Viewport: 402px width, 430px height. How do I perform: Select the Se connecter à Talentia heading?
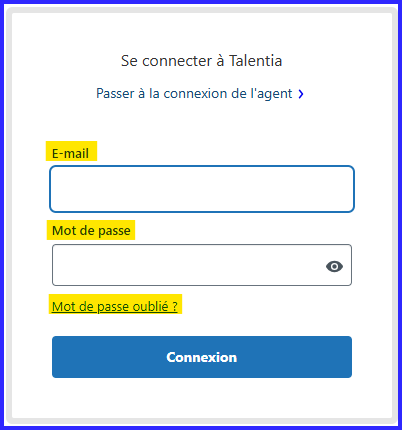(x=201, y=61)
